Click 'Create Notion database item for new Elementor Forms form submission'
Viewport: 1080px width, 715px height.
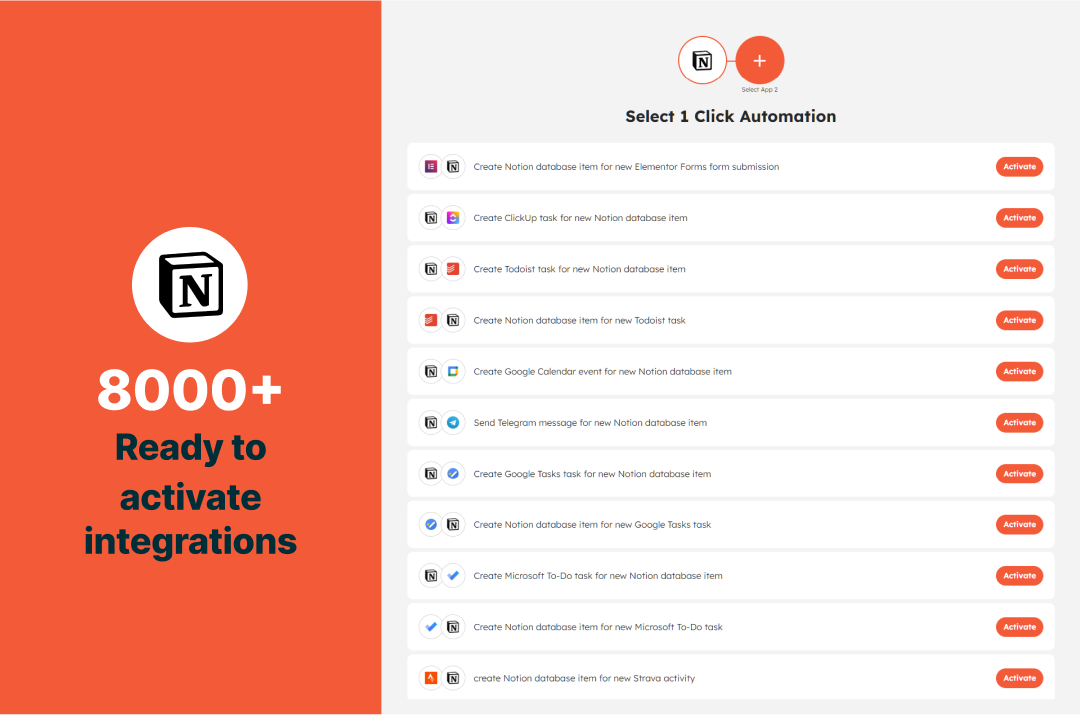coord(626,167)
